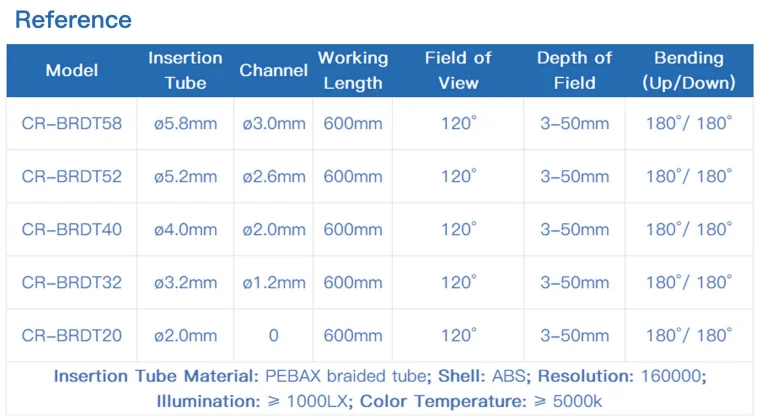Click the Depth of Field header
758x416 pixels.
point(574,71)
